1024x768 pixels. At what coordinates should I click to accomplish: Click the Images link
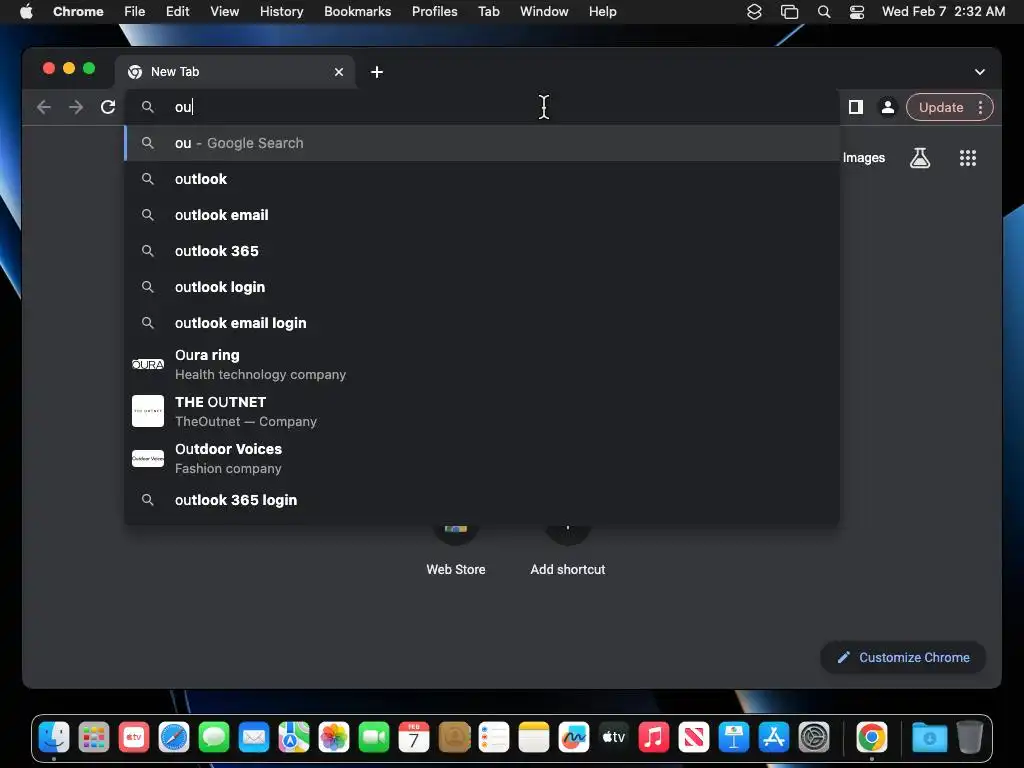pyautogui.click(x=863, y=158)
